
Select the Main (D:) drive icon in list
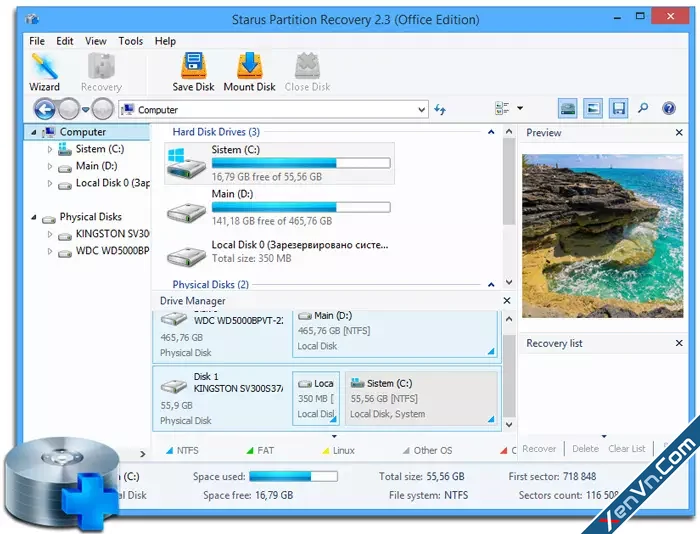186,212
